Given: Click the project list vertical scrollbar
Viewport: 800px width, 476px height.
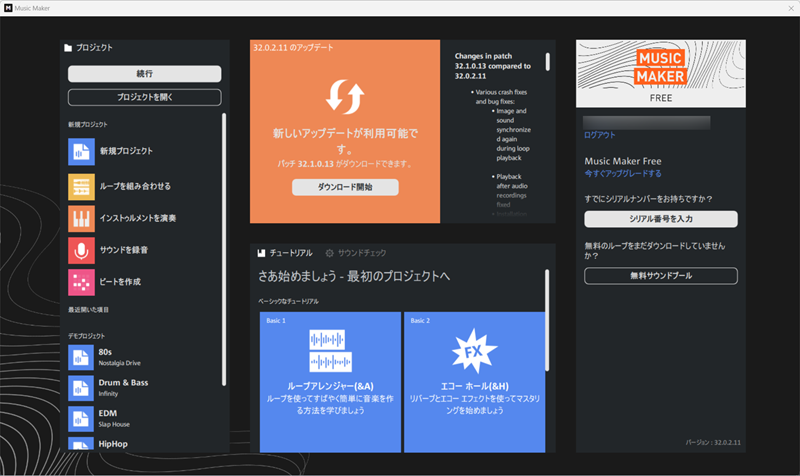Looking at the screenshot, I should click(x=223, y=250).
